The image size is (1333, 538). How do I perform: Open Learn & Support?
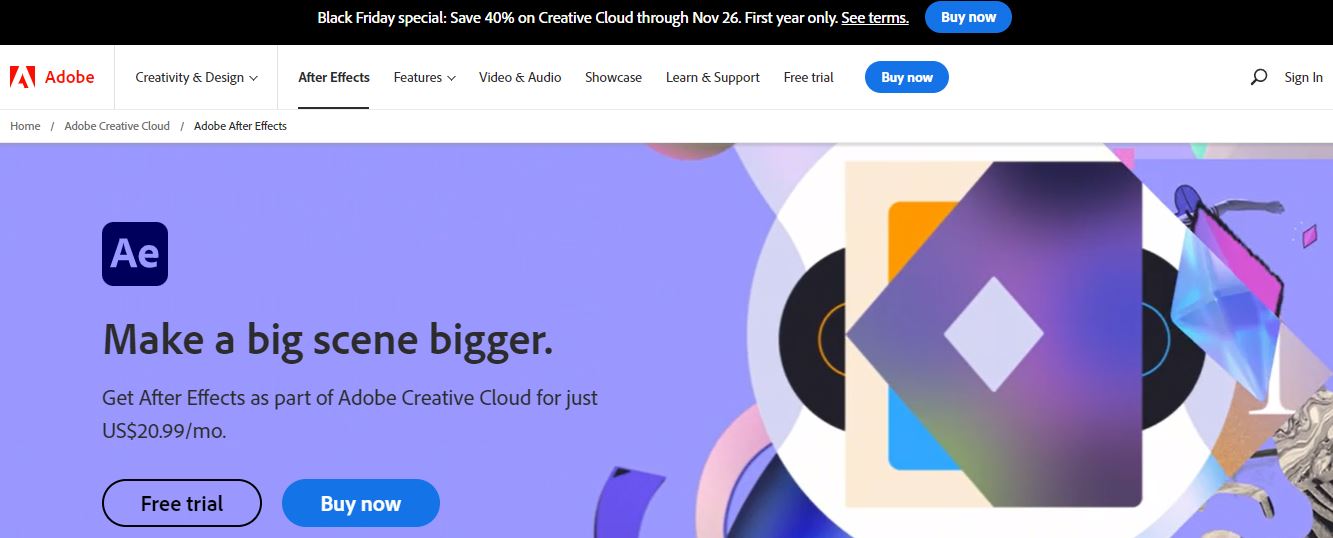pyautogui.click(x=713, y=77)
